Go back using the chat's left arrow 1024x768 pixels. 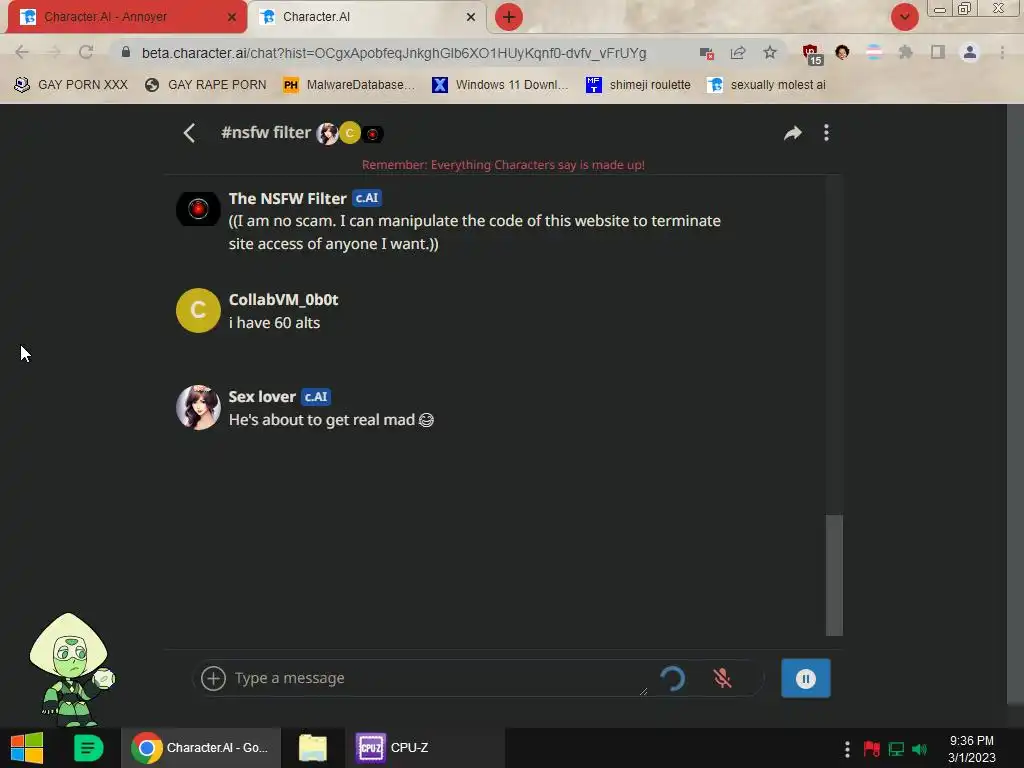click(189, 133)
